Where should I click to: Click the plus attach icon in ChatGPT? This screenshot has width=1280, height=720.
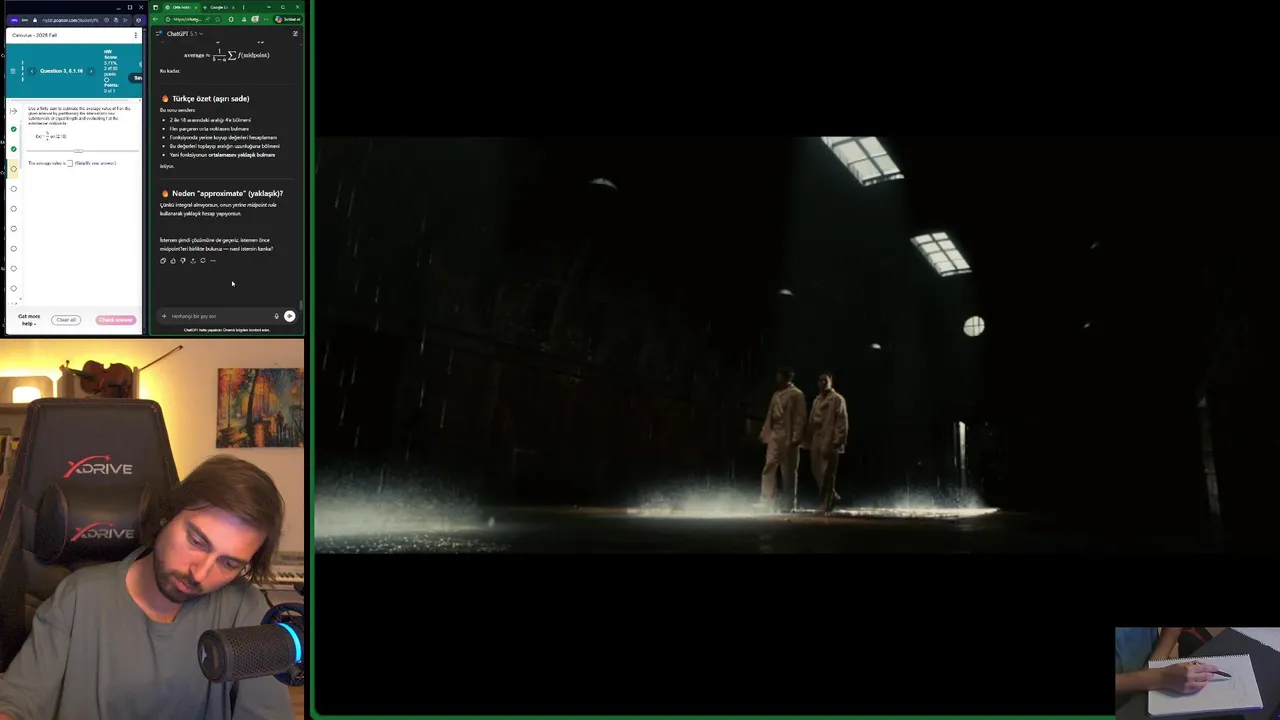coord(164,316)
